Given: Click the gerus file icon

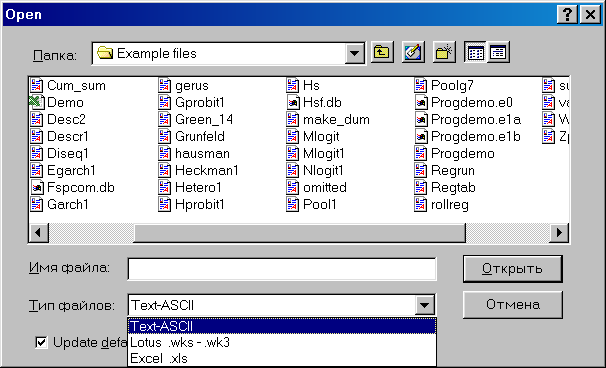Looking at the screenshot, I should 165,85.
